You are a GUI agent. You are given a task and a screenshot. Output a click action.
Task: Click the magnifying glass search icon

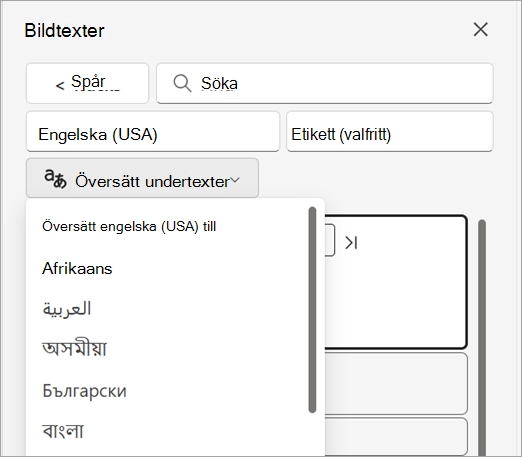[x=182, y=83]
